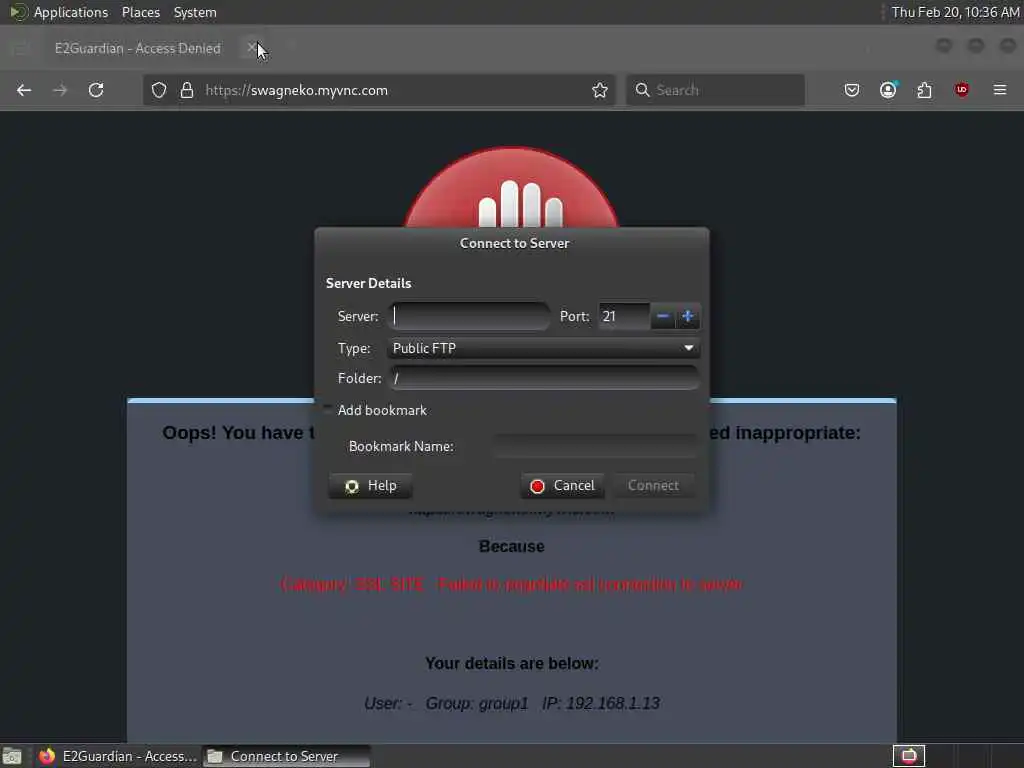Click the MATE logo icon in top panel
This screenshot has height=768, width=1024.
[18, 12]
